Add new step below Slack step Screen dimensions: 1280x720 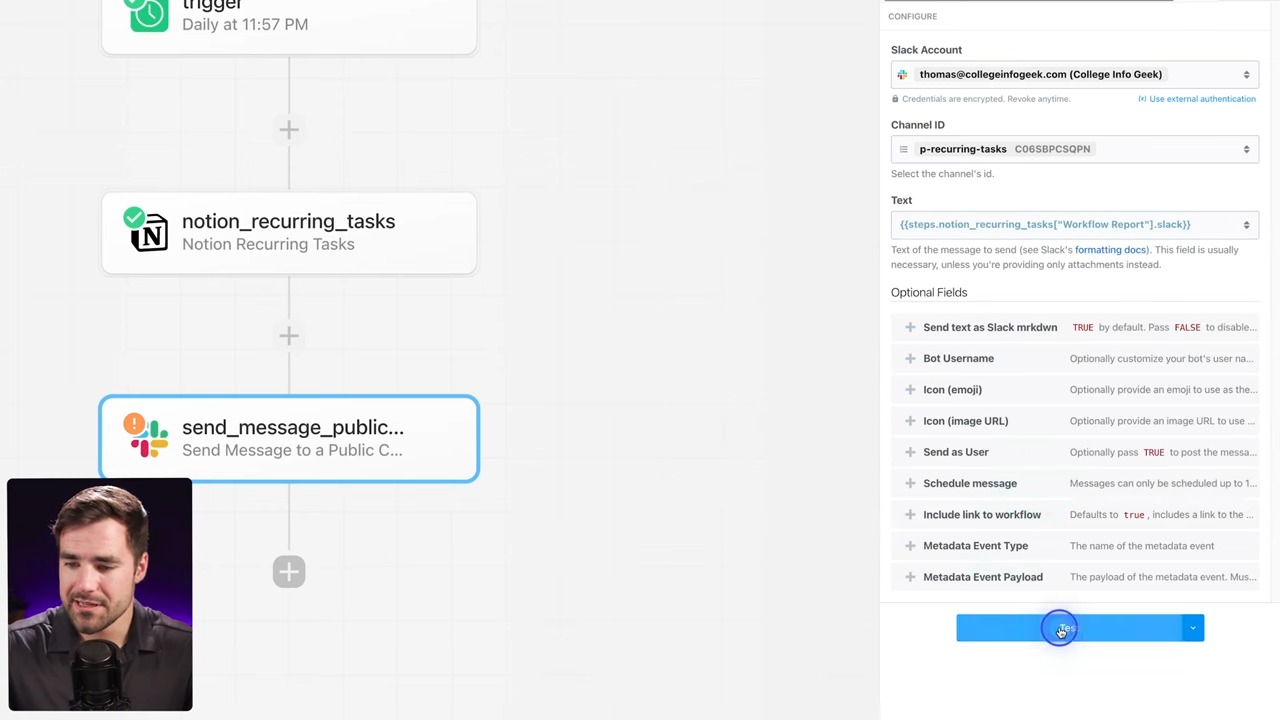289,572
